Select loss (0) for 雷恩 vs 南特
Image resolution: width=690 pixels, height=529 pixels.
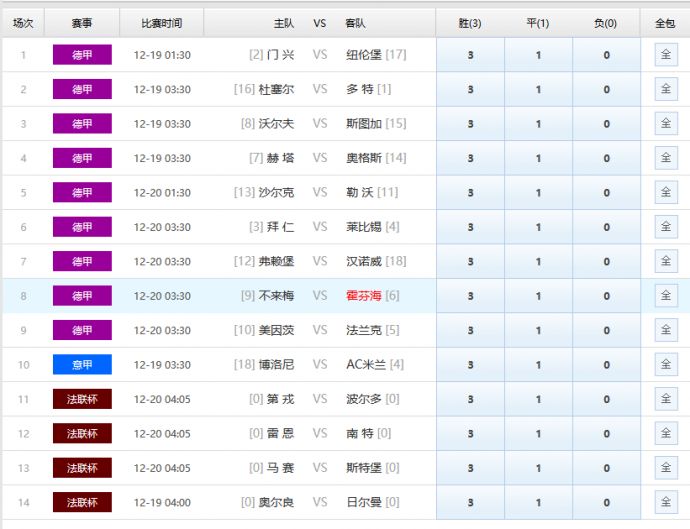tap(606, 433)
